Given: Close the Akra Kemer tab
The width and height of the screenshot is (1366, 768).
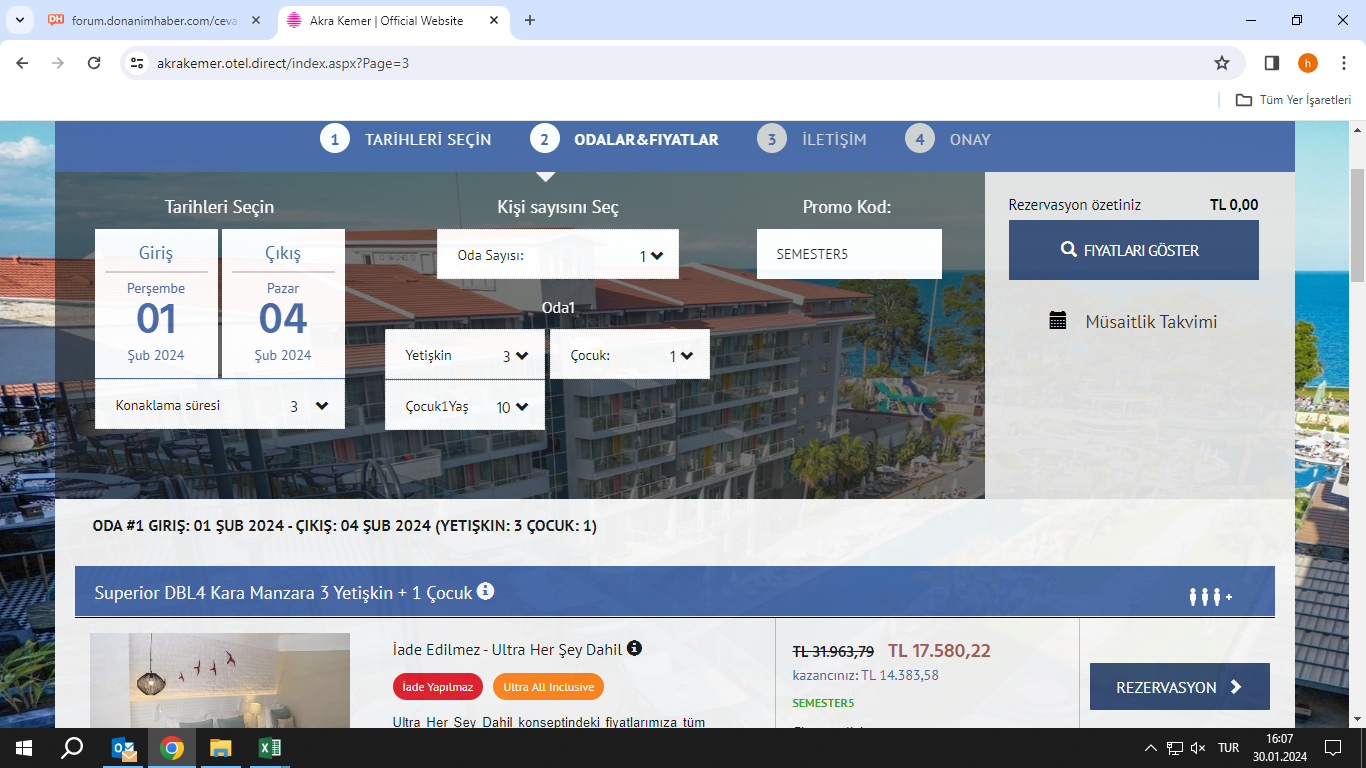Looking at the screenshot, I should tap(492, 20).
